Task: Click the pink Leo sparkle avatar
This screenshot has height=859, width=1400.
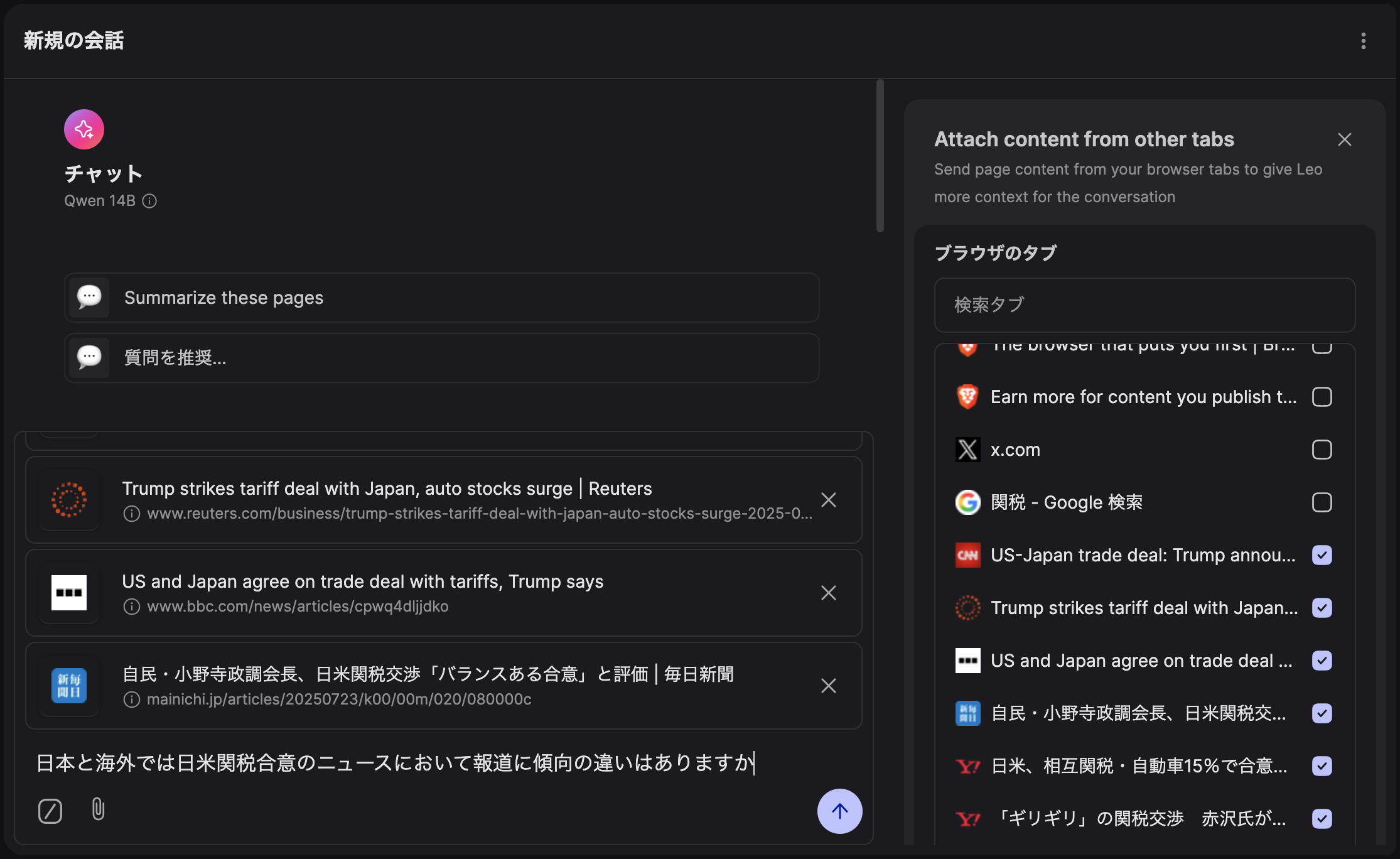Action: pyautogui.click(x=83, y=129)
